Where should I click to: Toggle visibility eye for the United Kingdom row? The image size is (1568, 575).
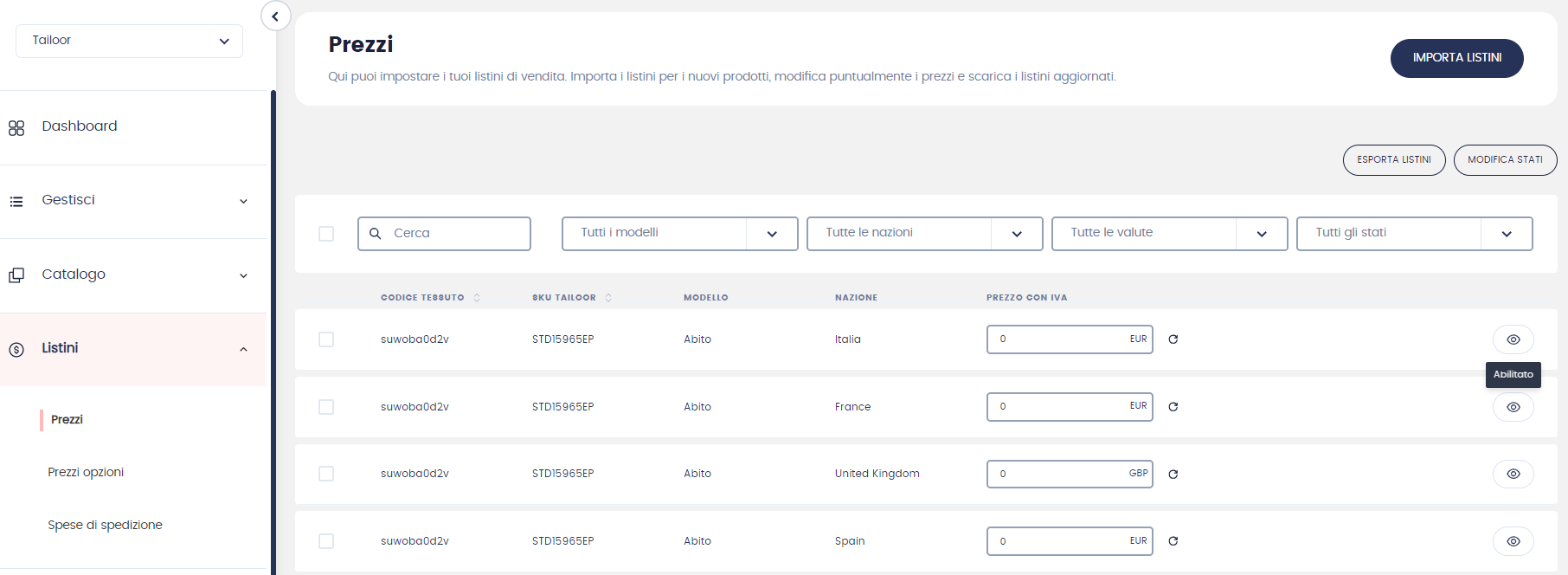(1513, 474)
